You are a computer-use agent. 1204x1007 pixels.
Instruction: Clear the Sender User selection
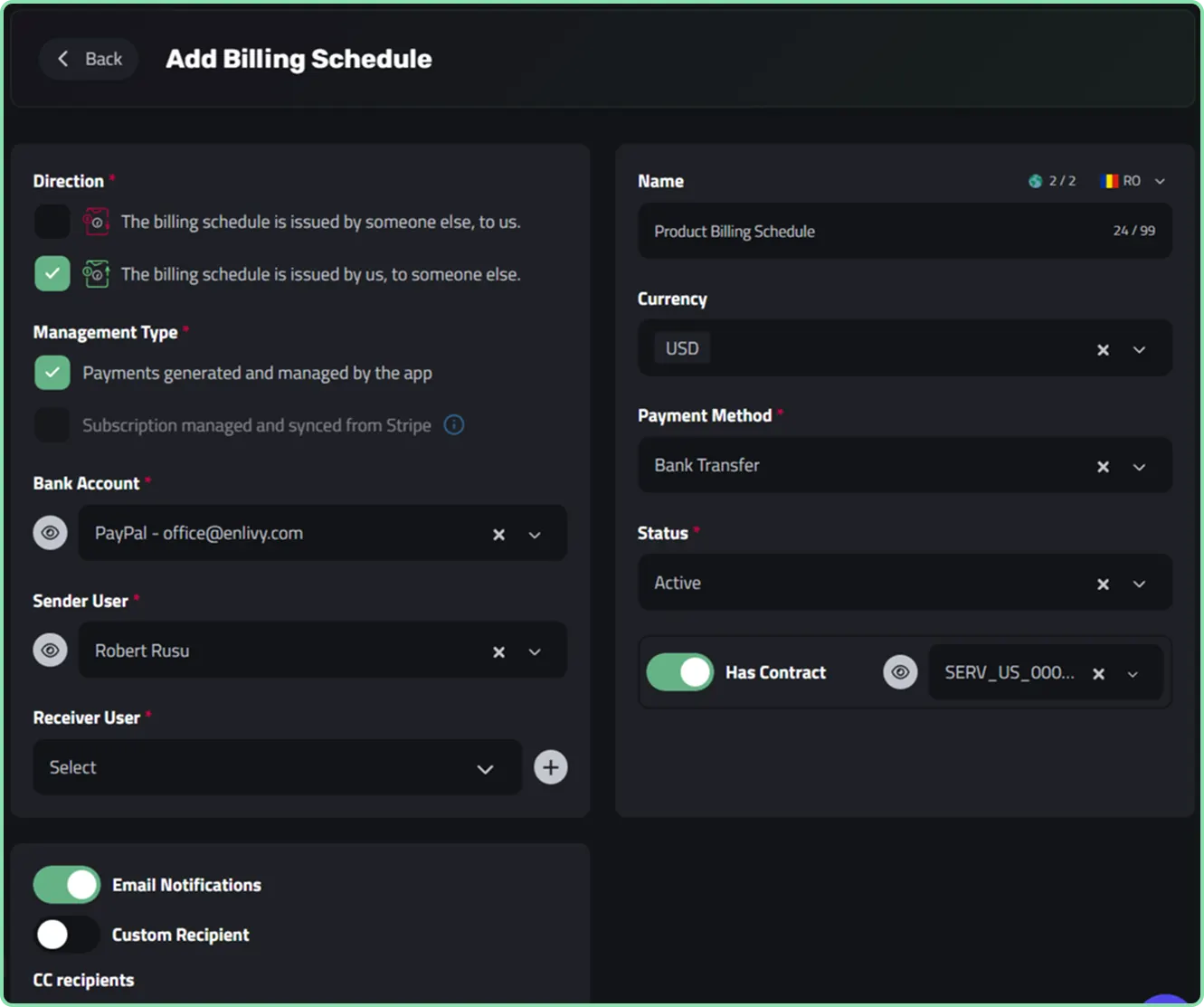coord(498,652)
